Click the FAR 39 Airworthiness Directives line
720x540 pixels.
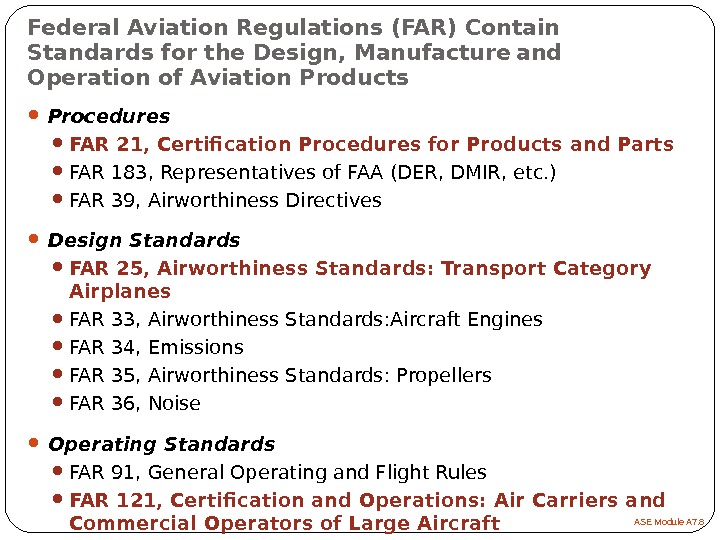226,201
